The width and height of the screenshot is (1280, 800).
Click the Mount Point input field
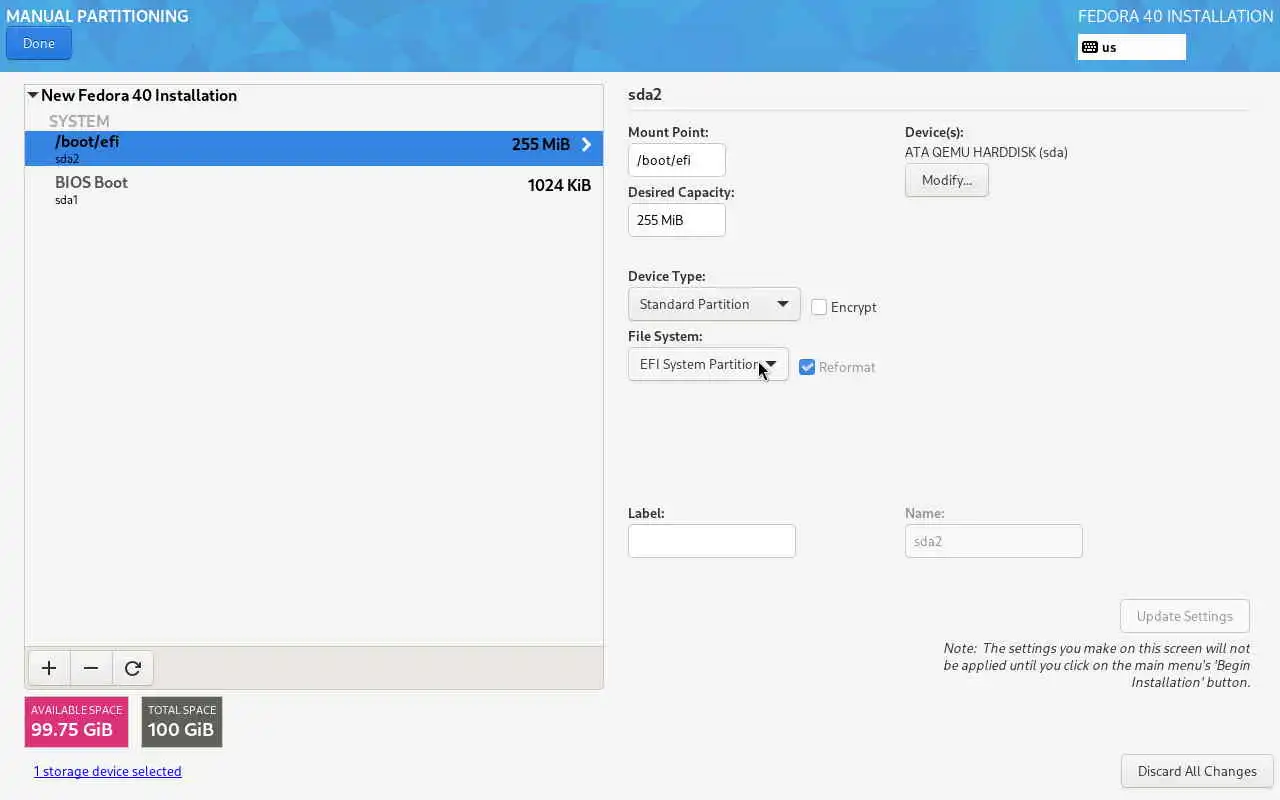pyautogui.click(x=677, y=160)
